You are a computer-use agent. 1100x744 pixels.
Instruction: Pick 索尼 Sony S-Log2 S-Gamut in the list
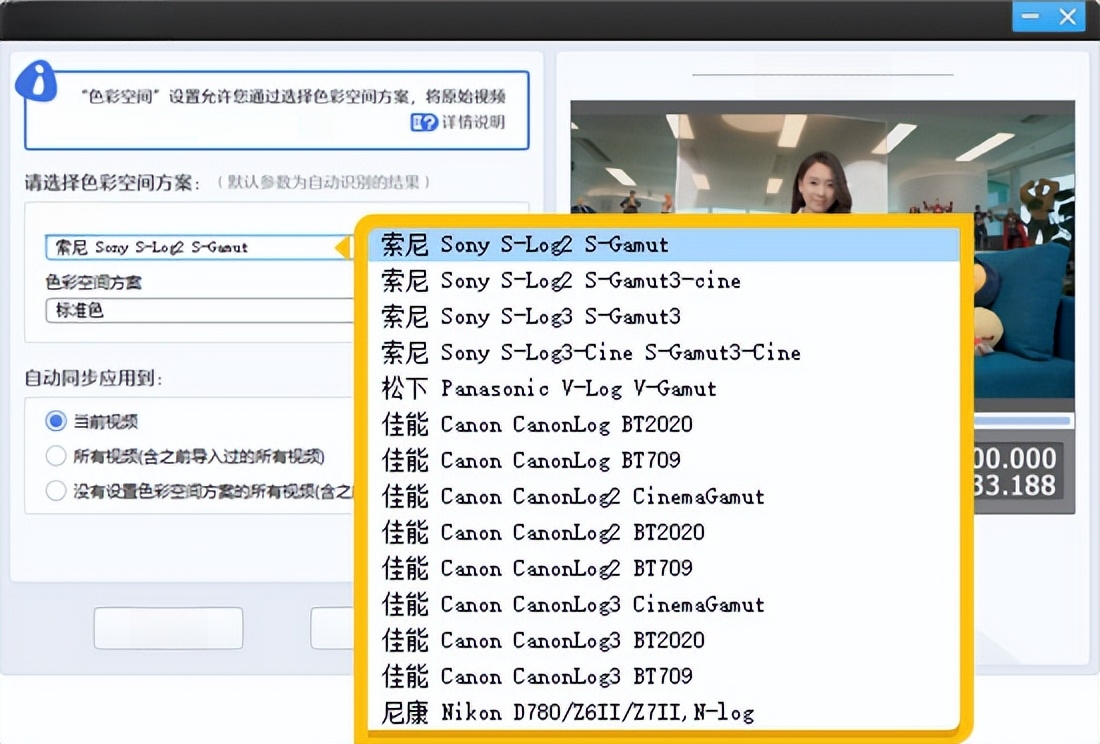664,245
